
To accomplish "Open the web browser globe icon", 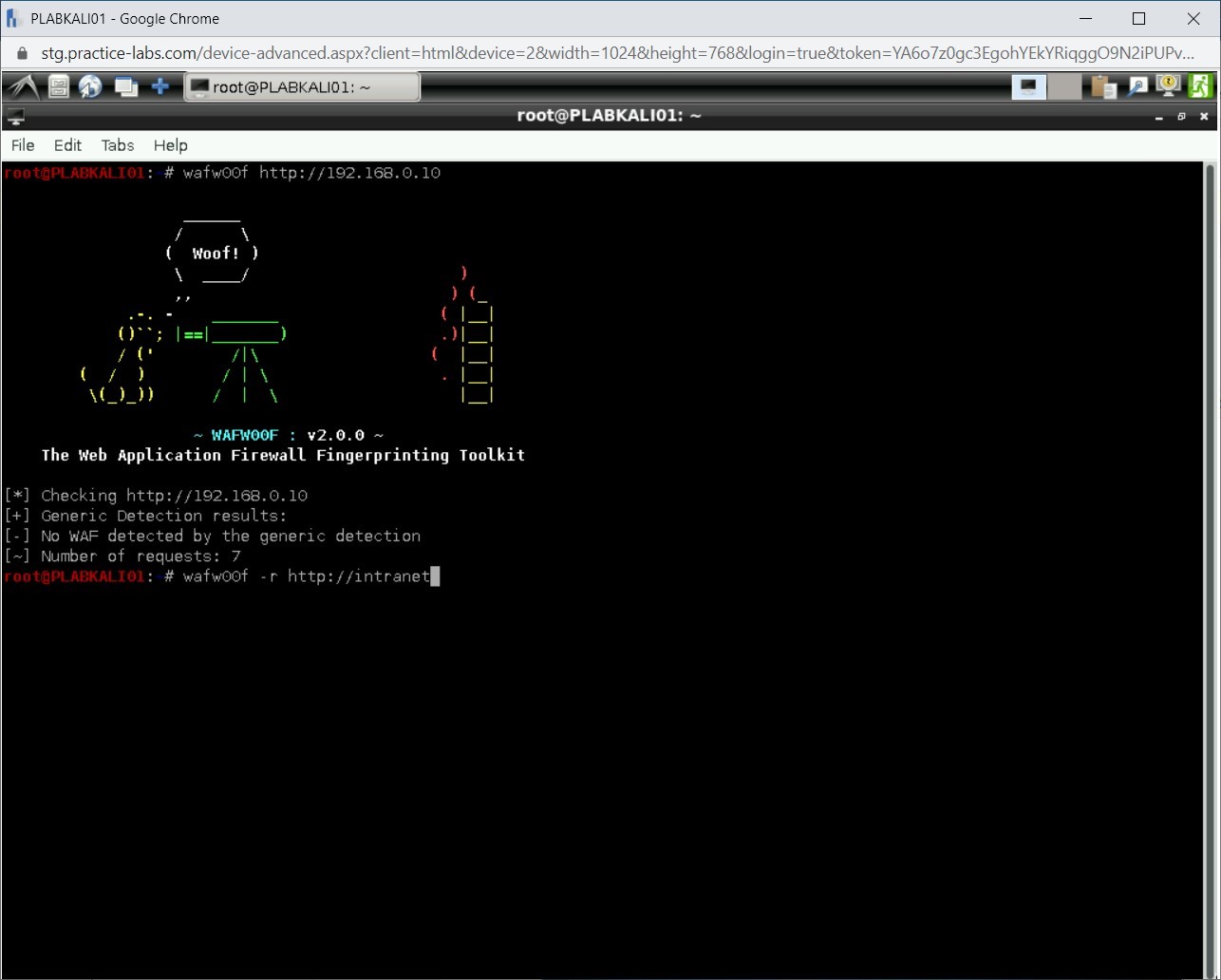I will pos(90,87).
